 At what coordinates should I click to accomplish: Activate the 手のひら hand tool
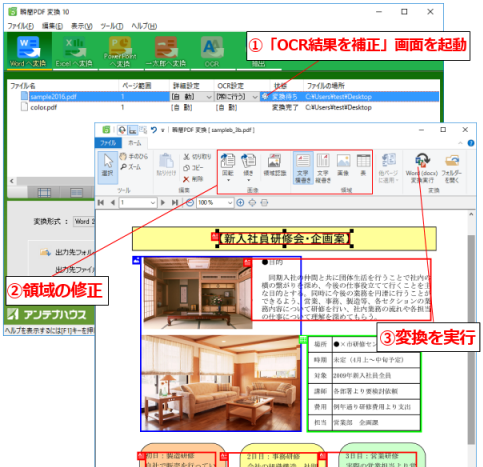[x=134, y=156]
